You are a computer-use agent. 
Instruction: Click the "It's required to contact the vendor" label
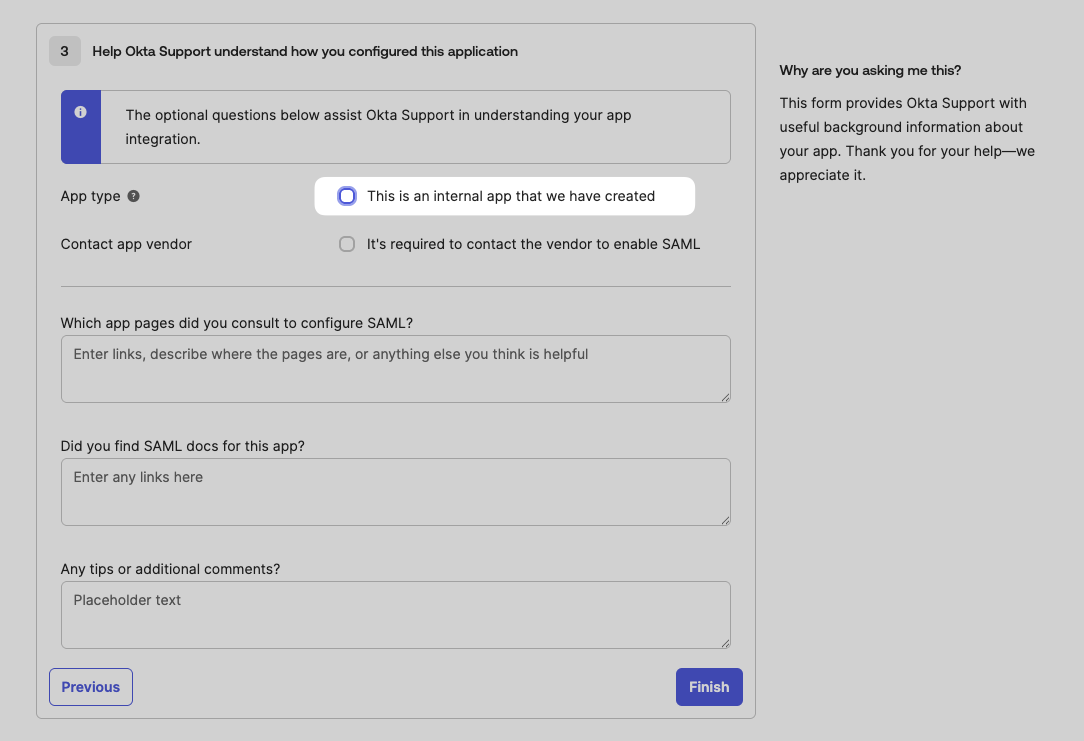tap(533, 244)
